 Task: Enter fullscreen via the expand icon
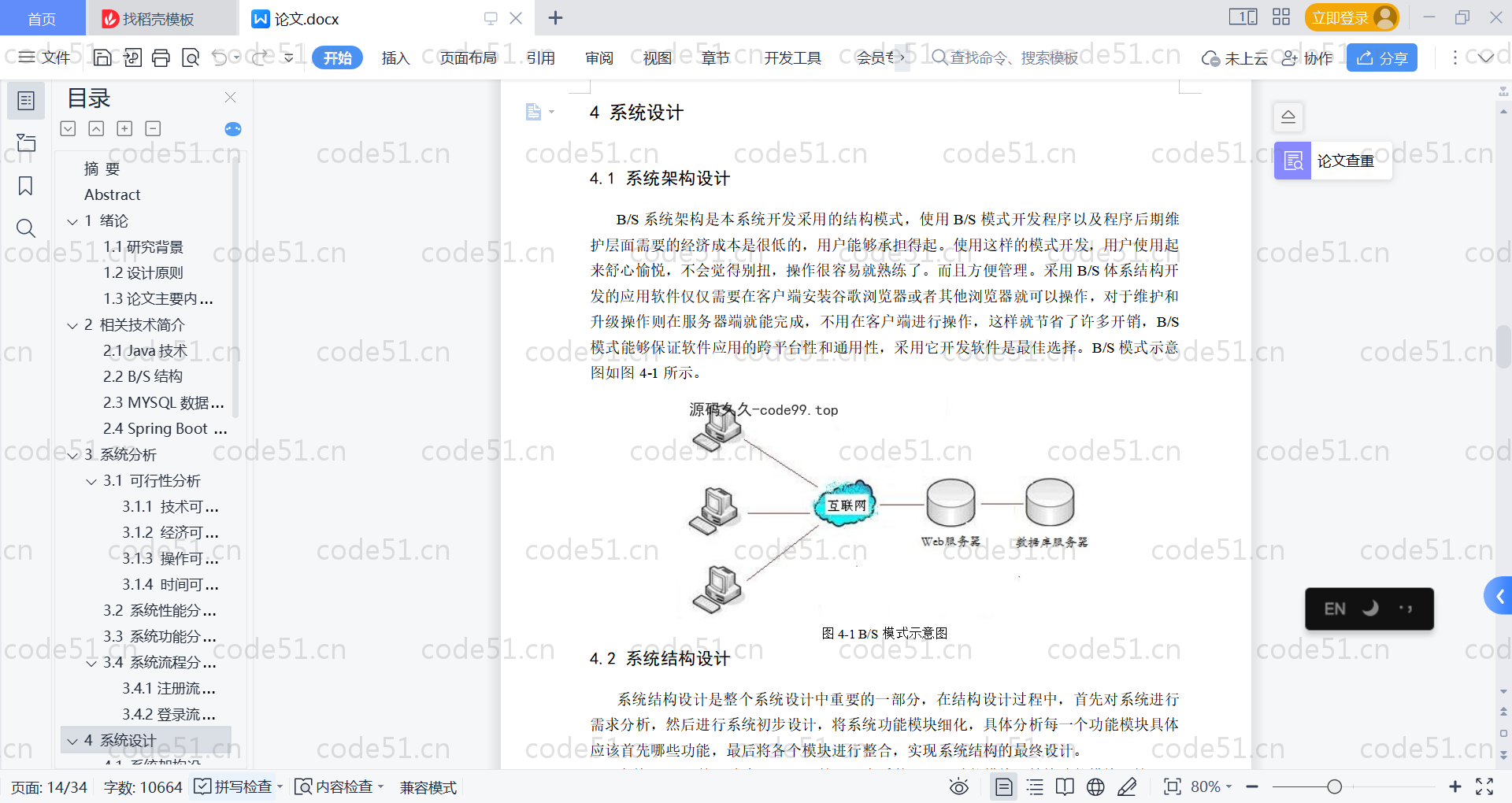[x=1484, y=786]
